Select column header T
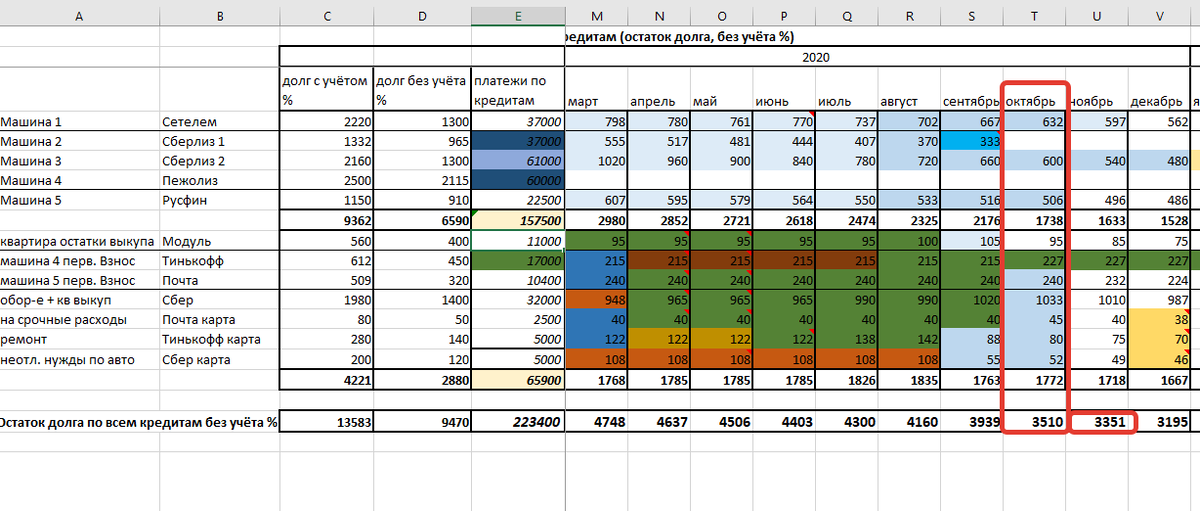 [1034, 14]
